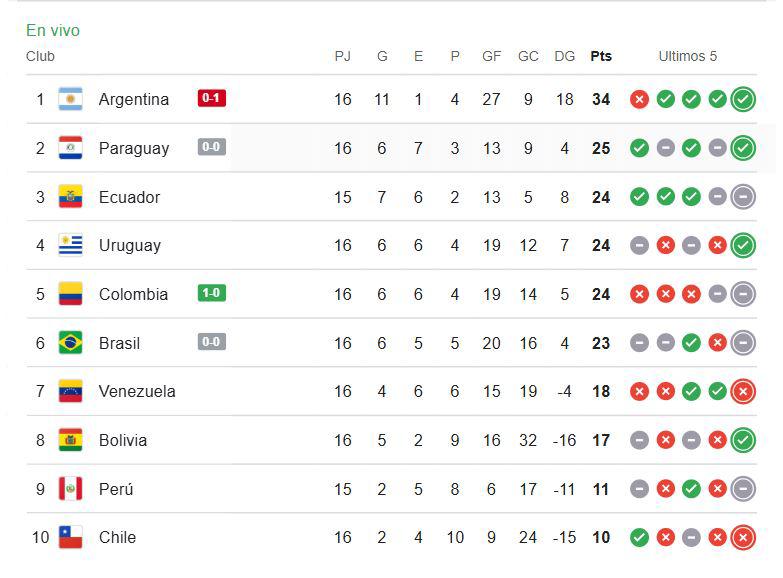Click Venezuela's latest match loss indicator
The image size is (783, 578).
pyautogui.click(x=742, y=391)
